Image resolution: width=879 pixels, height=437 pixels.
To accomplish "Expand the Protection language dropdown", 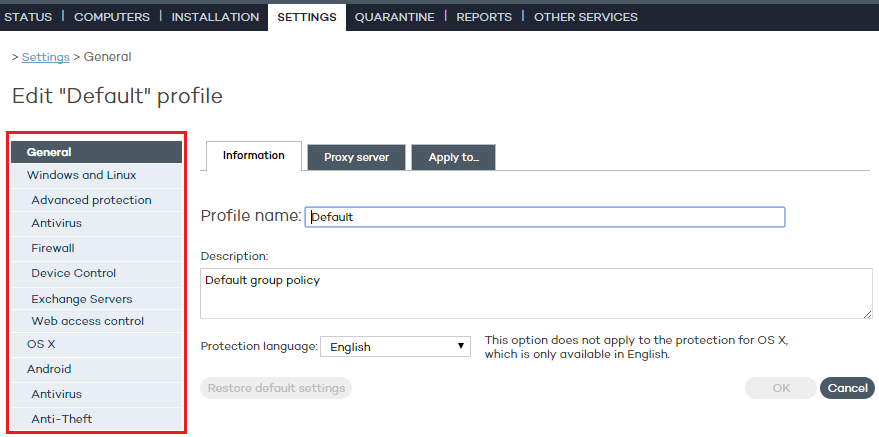I will tap(396, 347).
